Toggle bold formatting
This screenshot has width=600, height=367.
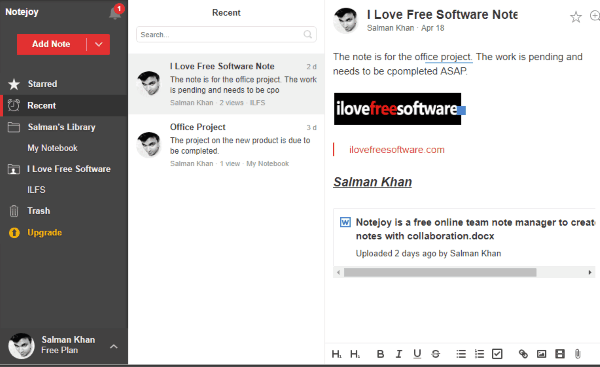point(380,354)
